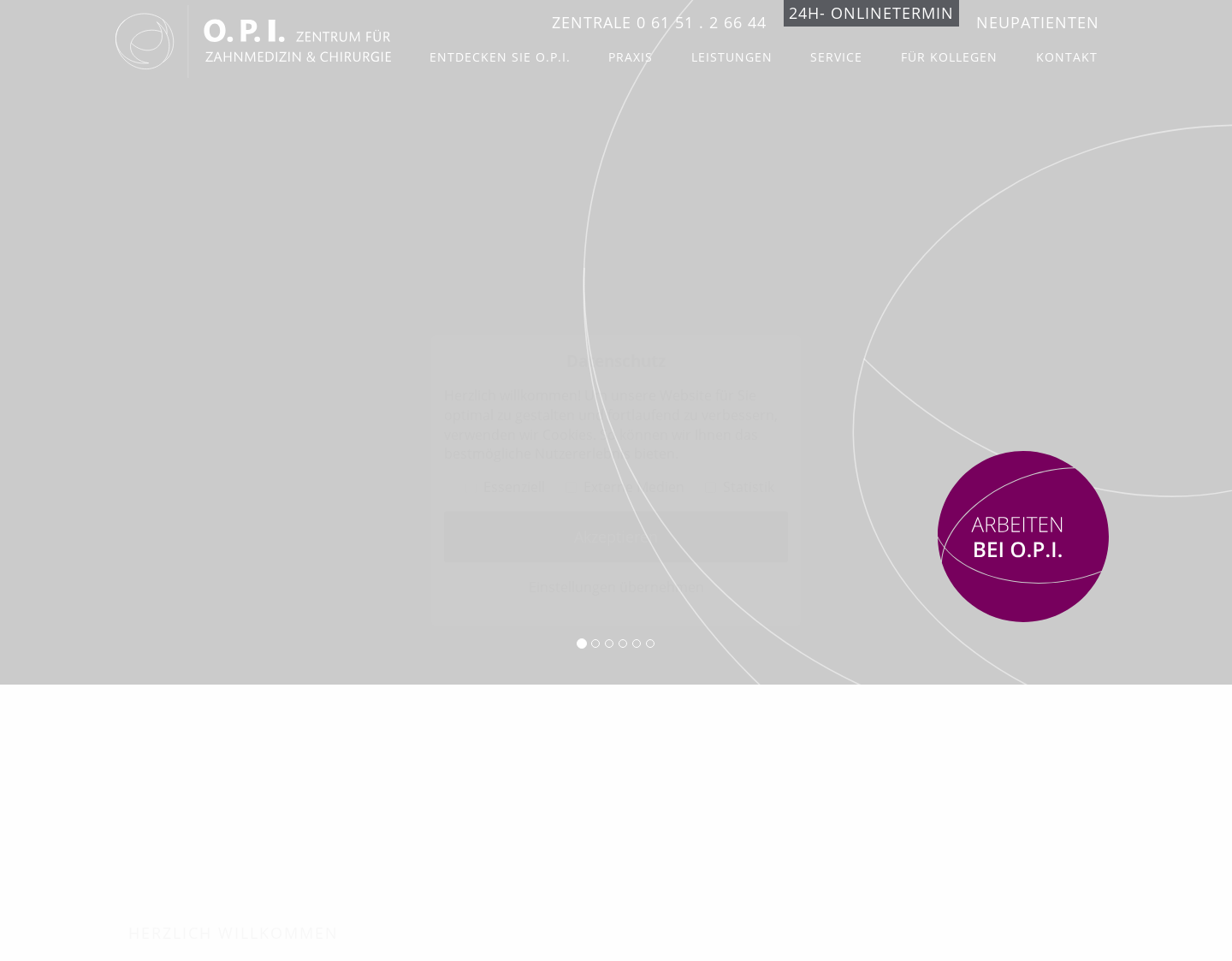Open the Praxis menu item
Image resolution: width=1232 pixels, height=961 pixels.
[x=631, y=57]
